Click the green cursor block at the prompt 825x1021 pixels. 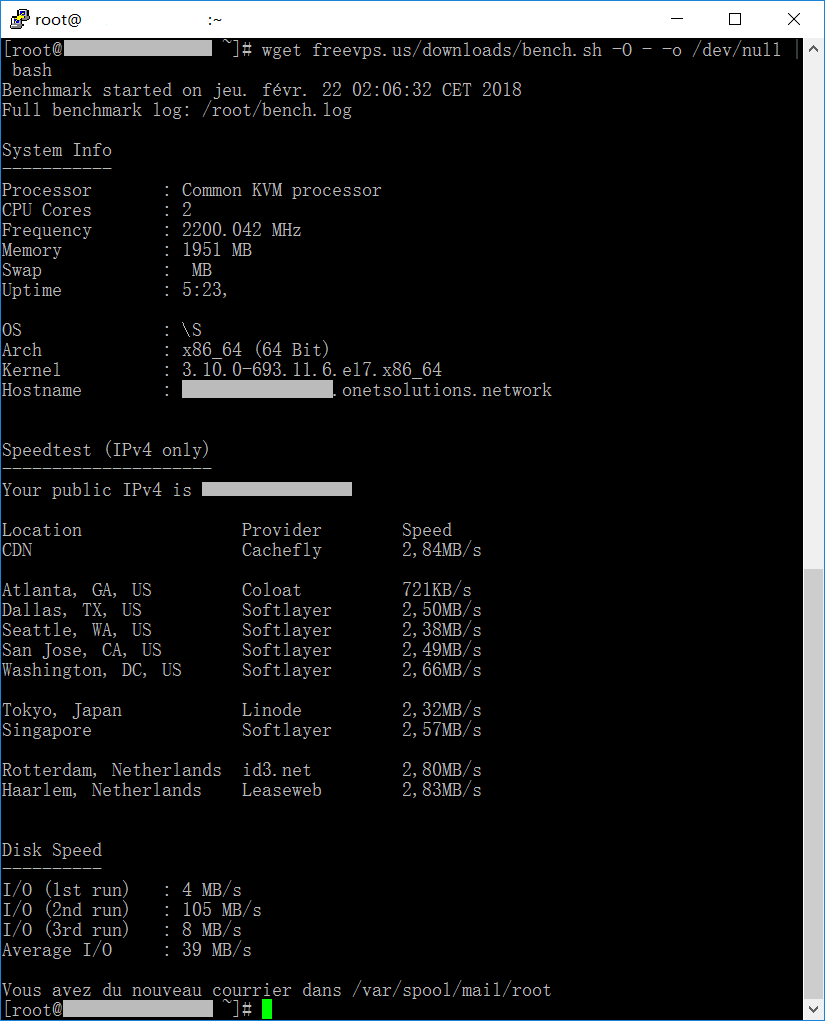(x=267, y=1010)
